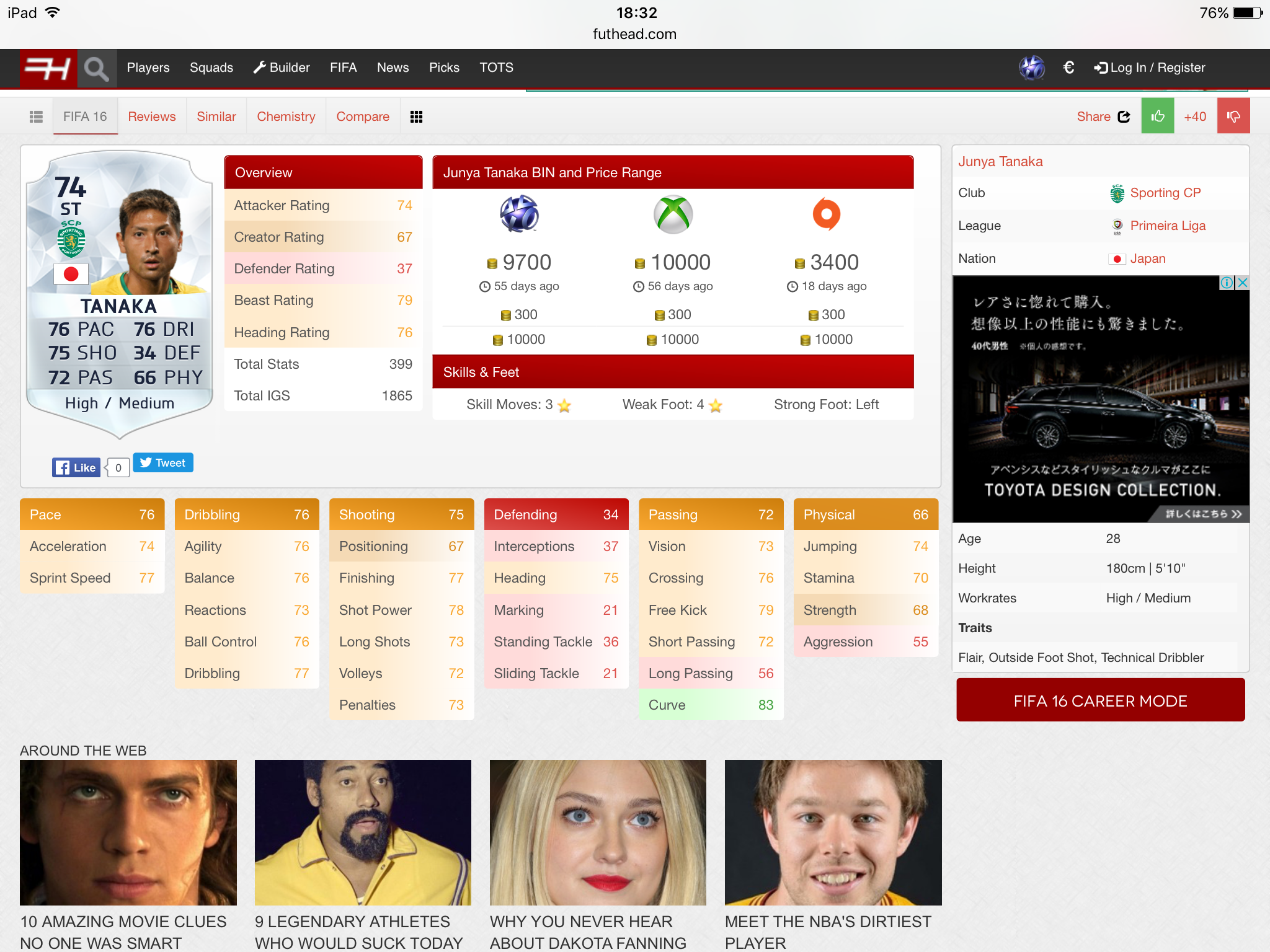Open the News menu item
Image resolution: width=1270 pixels, height=952 pixels.
[x=393, y=68]
